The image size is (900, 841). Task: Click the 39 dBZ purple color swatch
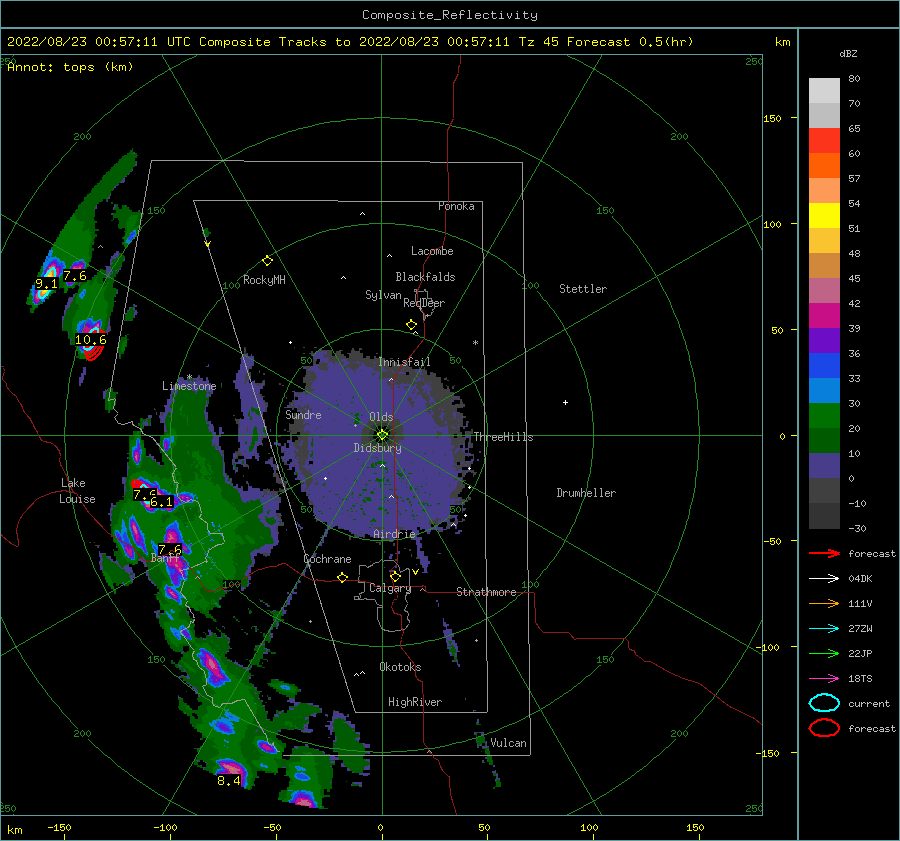824,341
